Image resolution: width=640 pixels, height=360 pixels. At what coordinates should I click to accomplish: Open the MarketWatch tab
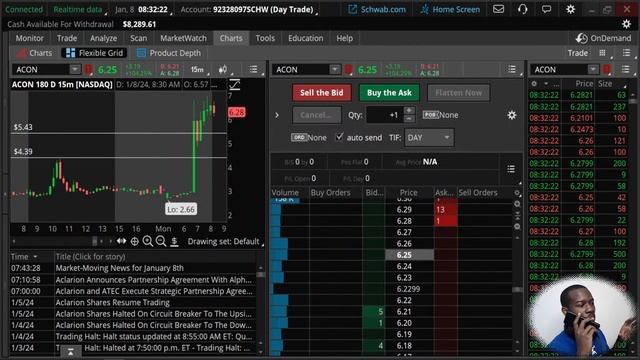tap(183, 38)
